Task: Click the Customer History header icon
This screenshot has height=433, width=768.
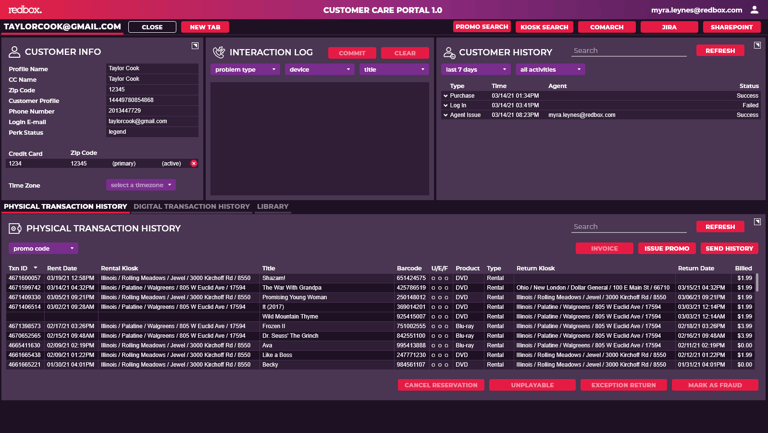Action: pos(449,52)
